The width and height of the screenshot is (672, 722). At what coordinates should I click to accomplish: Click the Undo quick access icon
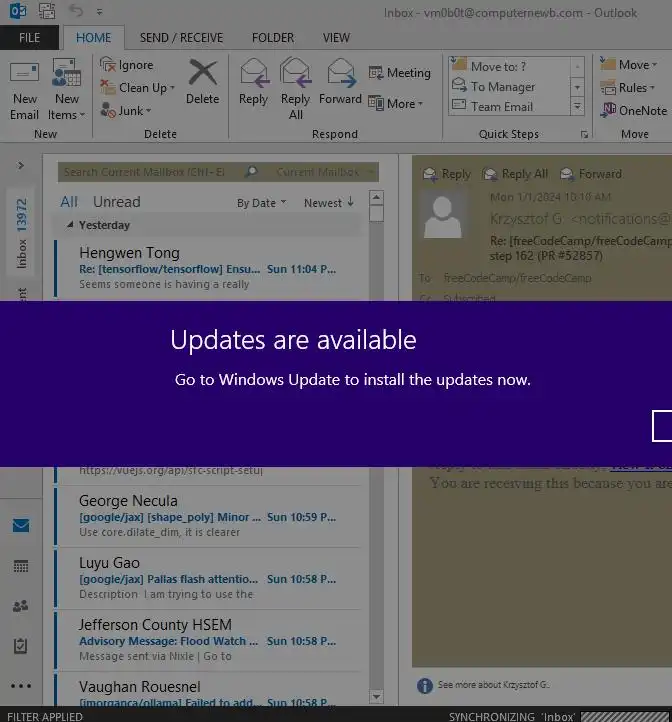tap(76, 11)
